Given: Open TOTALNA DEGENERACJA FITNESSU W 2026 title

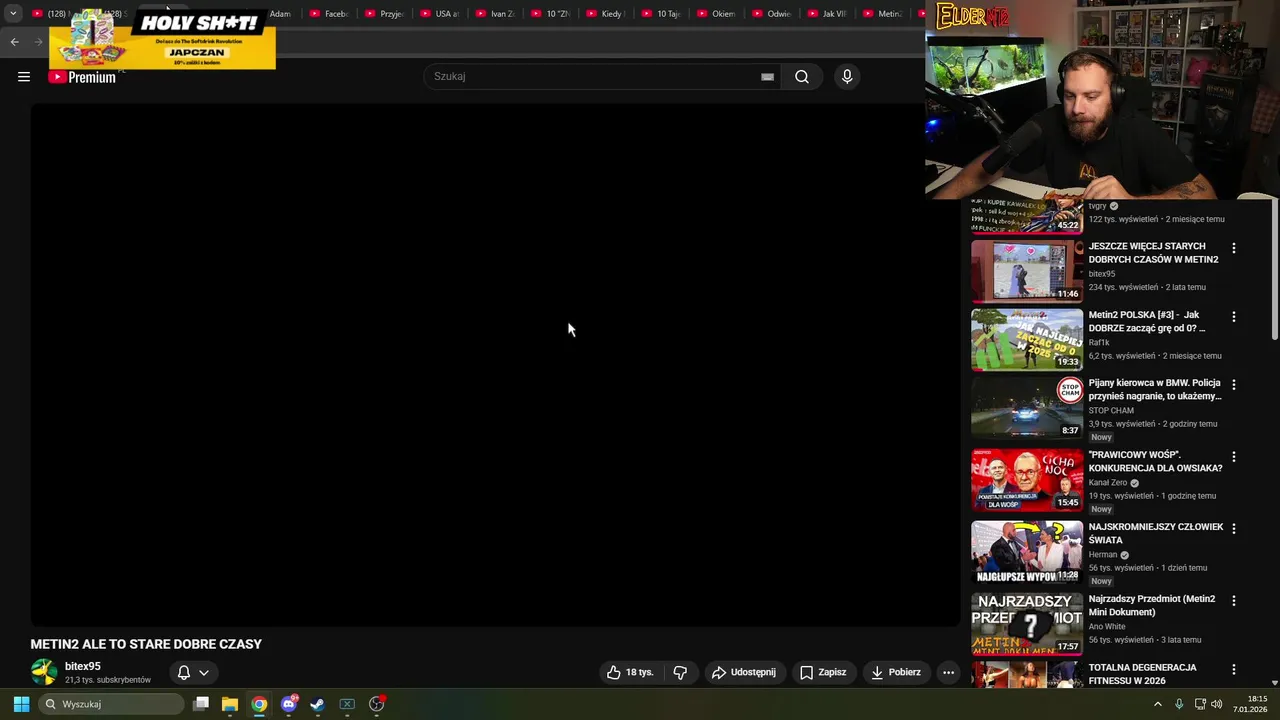Looking at the screenshot, I should [x=1143, y=674].
